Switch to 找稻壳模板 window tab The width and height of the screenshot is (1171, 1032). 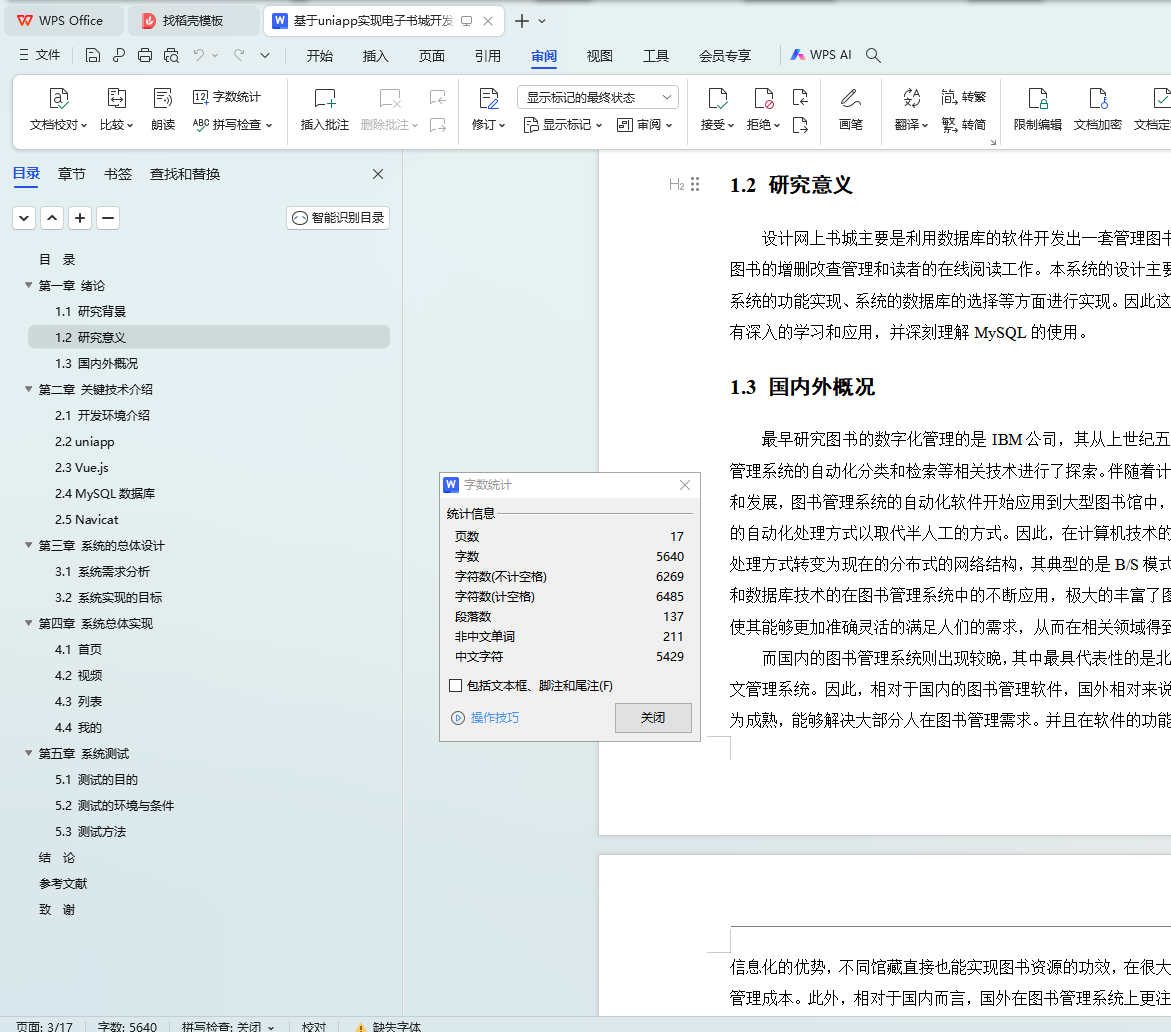coord(193,21)
